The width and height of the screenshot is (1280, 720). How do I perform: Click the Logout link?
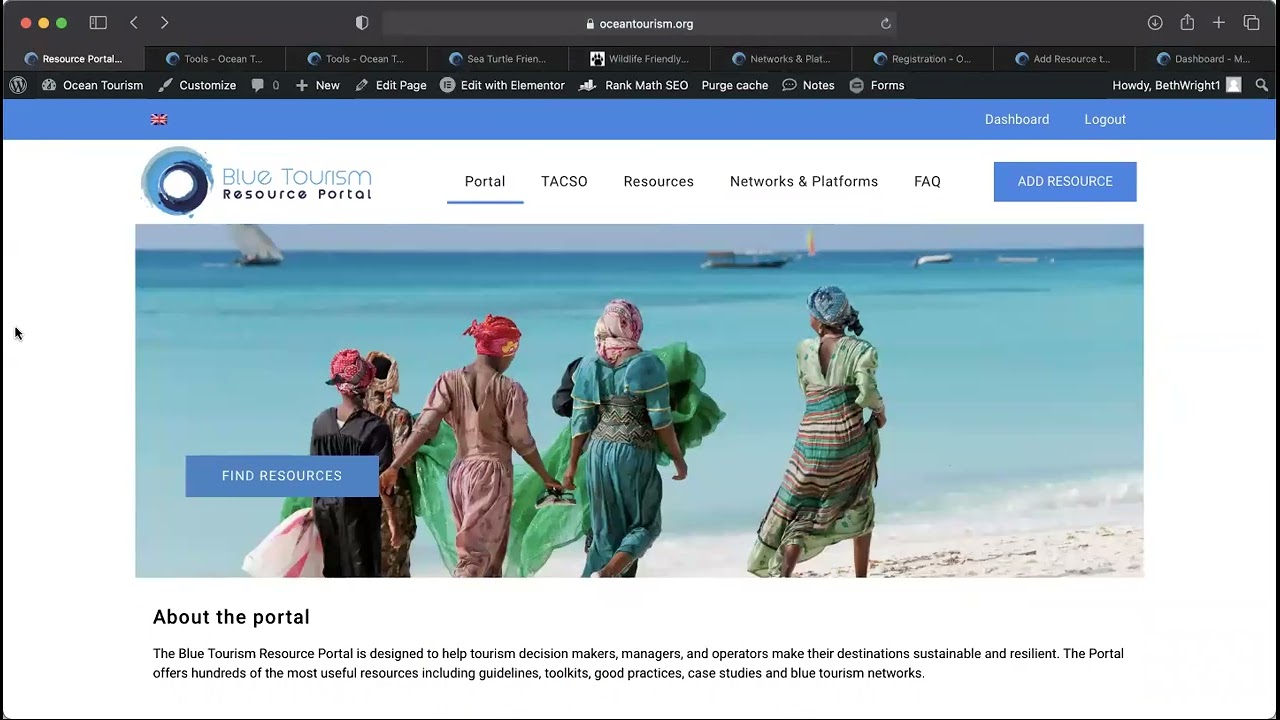click(x=1105, y=119)
